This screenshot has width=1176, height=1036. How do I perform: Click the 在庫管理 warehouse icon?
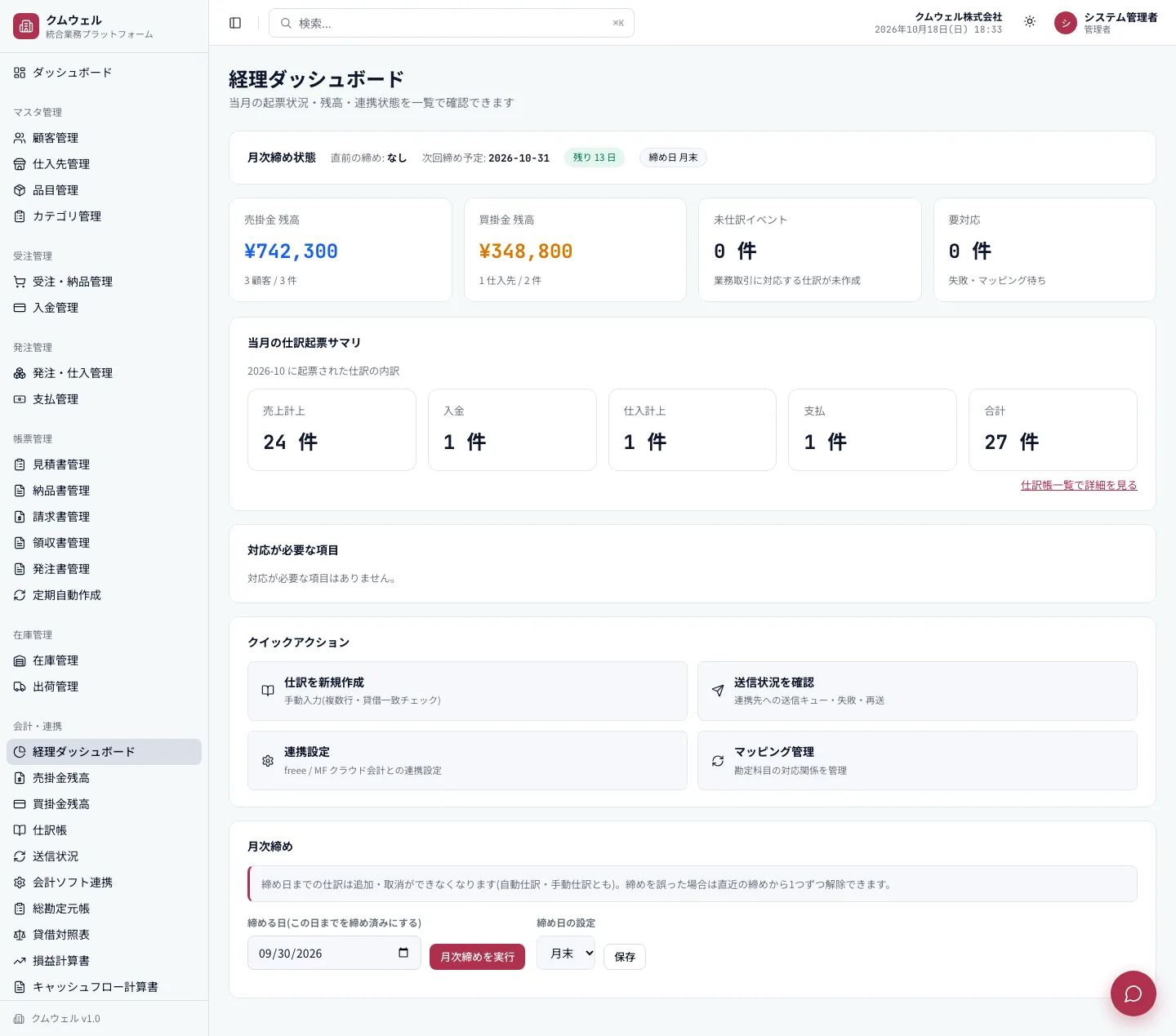20,660
